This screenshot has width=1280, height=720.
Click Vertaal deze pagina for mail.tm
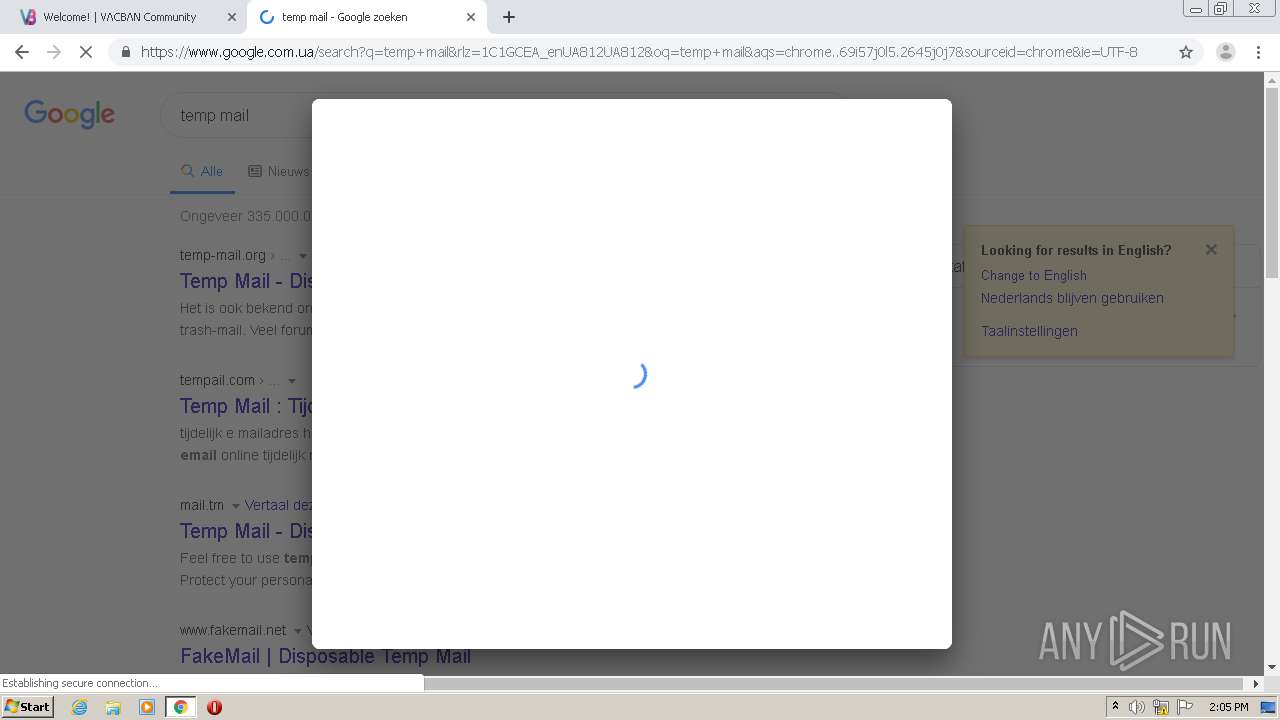coord(278,505)
